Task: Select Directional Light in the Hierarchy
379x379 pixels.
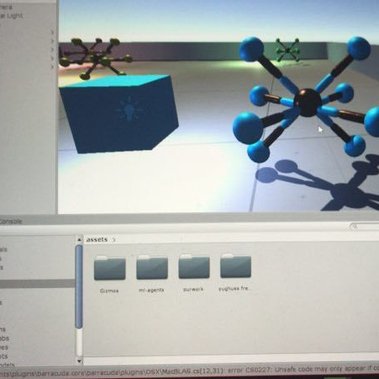Action: point(11,16)
